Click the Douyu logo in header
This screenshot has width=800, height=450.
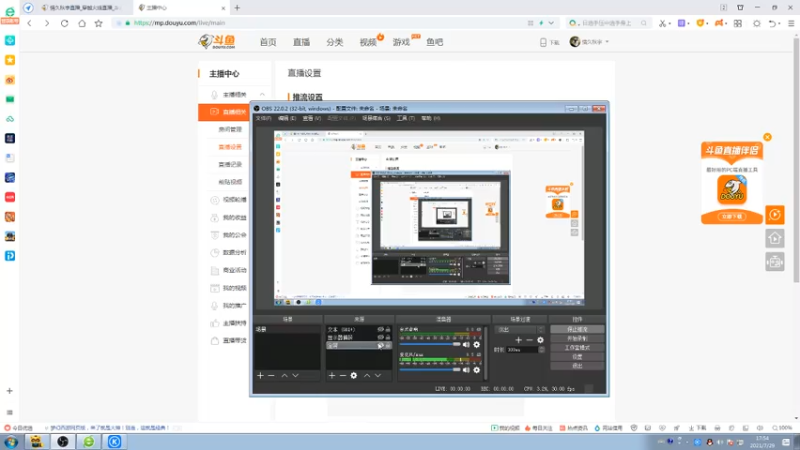217,42
